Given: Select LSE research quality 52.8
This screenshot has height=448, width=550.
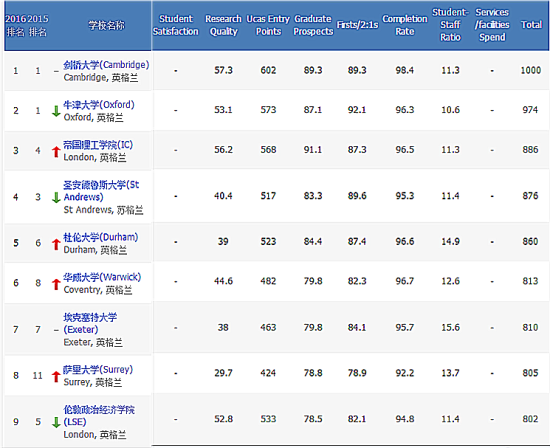Looking at the screenshot, I should click(223, 419).
